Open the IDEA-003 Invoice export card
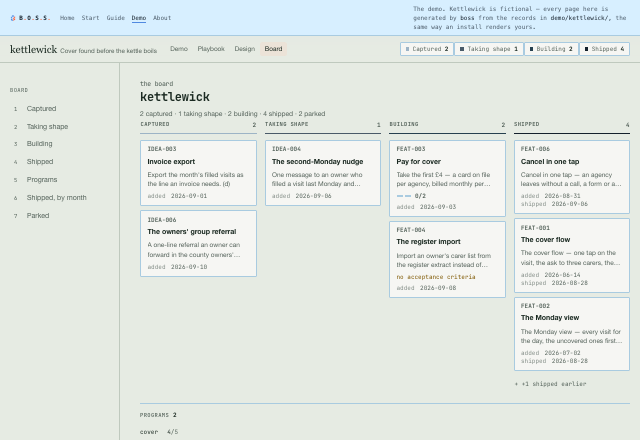Image resolution: width=640 pixels, height=440 pixels. tap(198, 173)
